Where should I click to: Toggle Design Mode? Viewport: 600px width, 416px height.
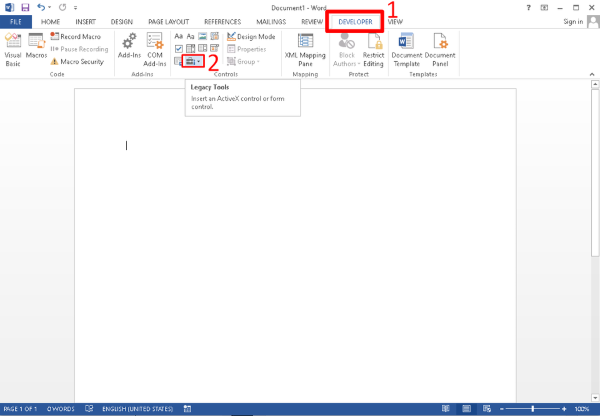point(251,36)
